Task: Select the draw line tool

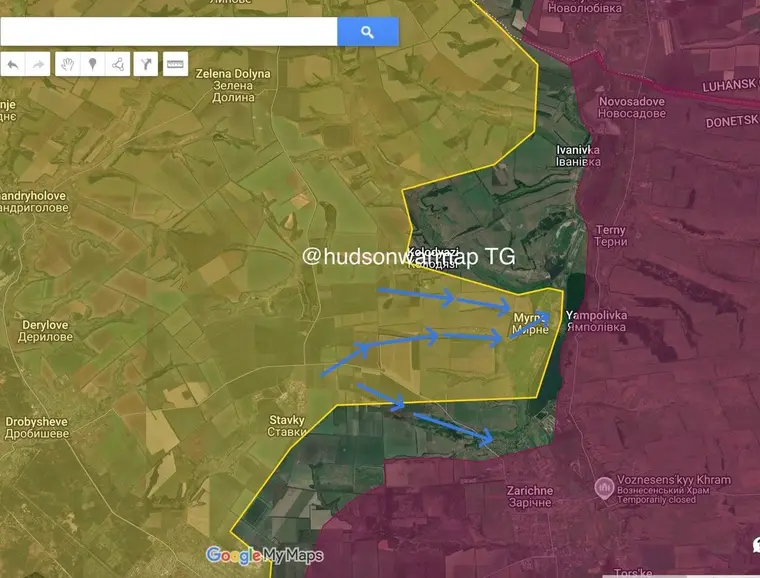Action: [118, 64]
